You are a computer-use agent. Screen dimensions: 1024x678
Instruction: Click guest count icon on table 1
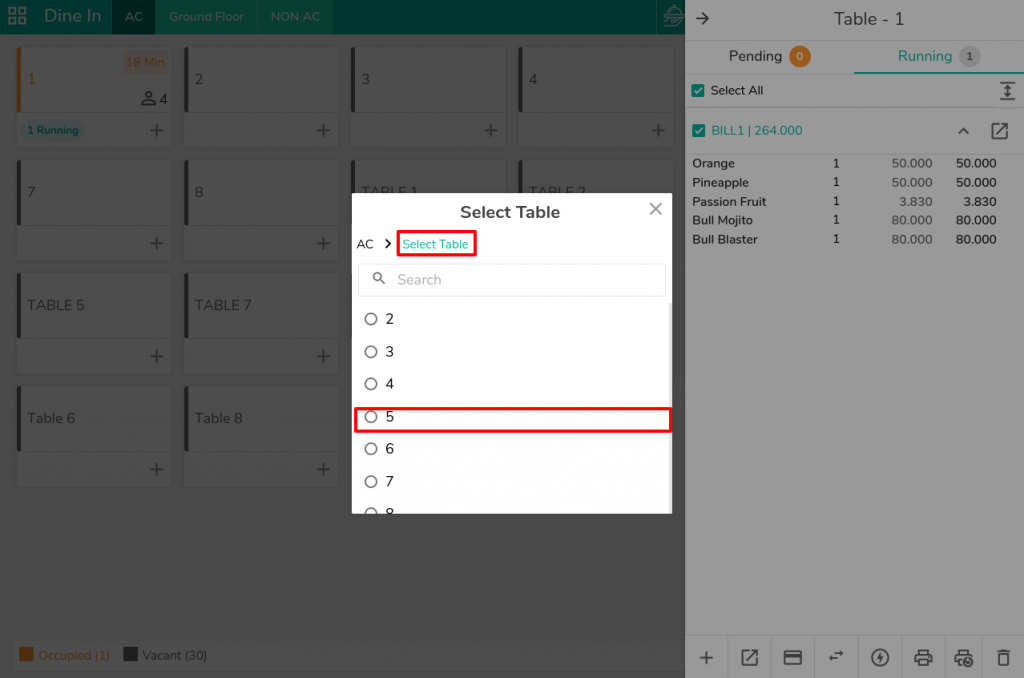tap(148, 99)
